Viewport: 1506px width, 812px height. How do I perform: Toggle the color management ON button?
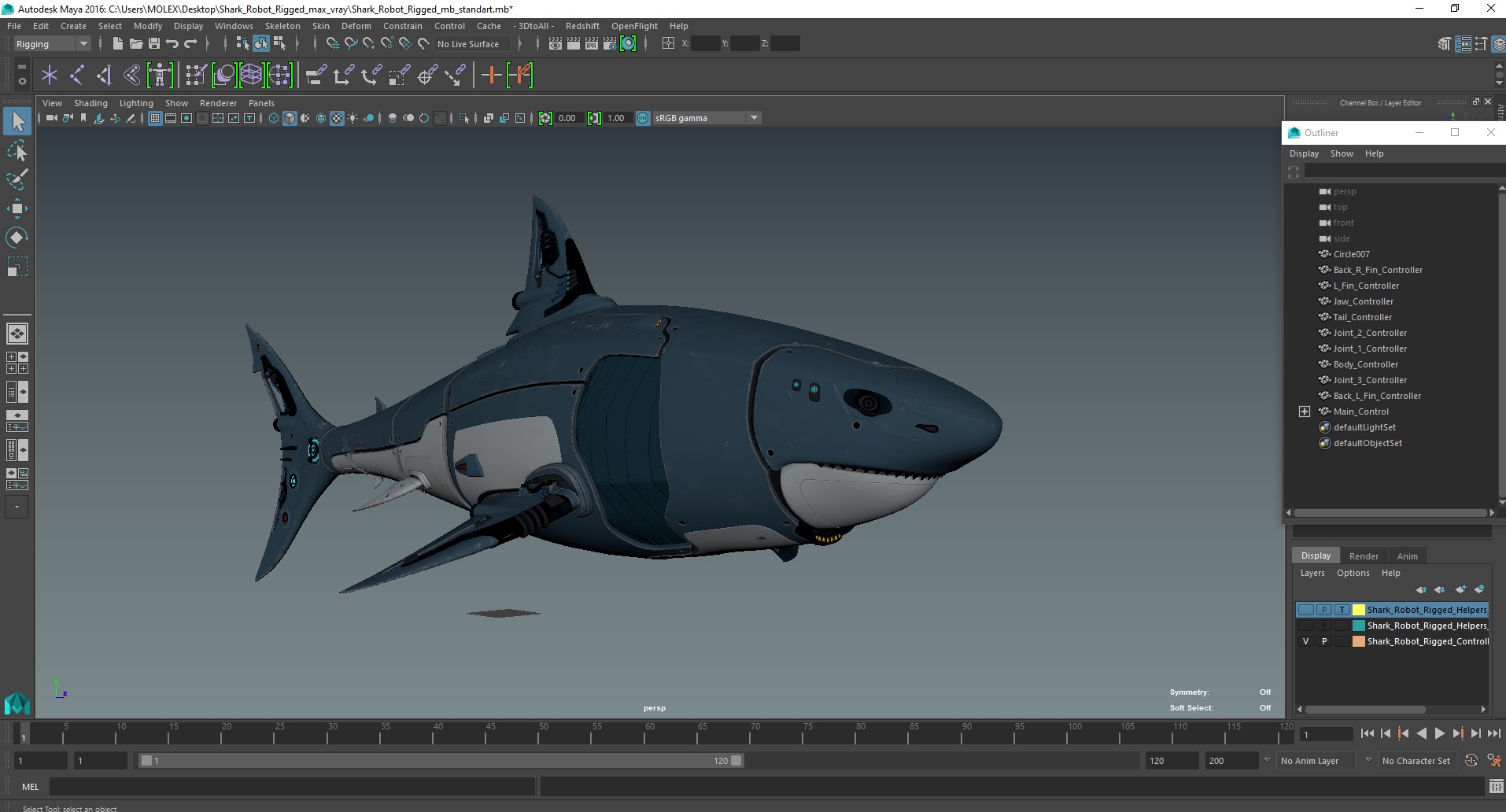point(643,118)
